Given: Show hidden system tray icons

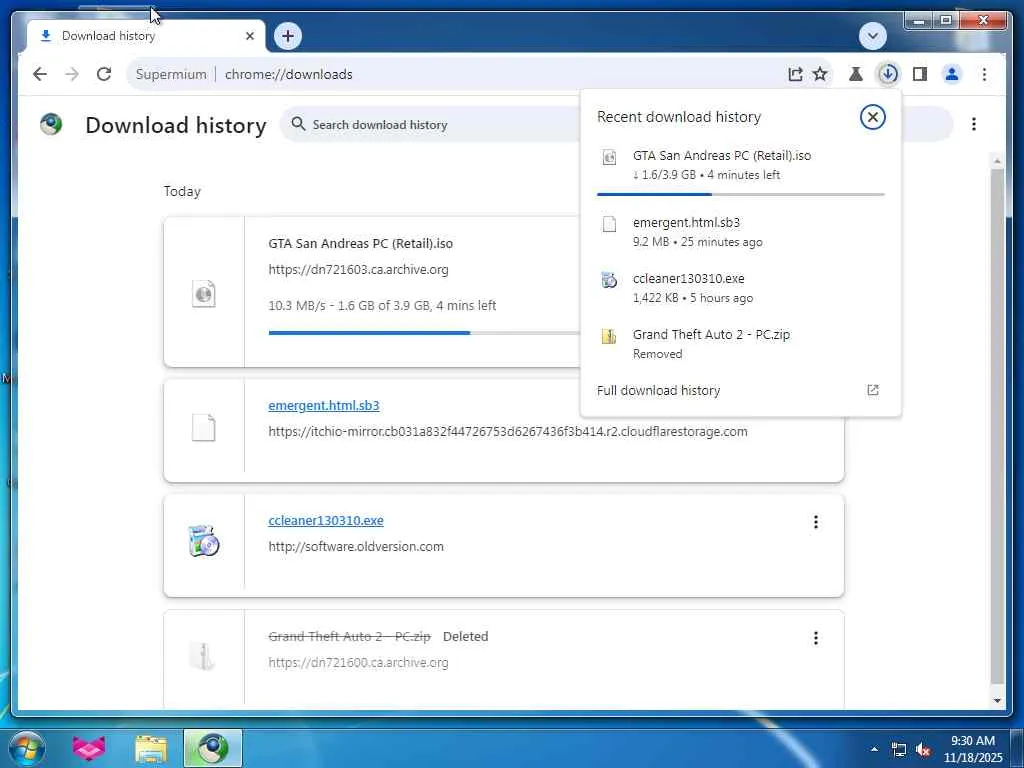Looking at the screenshot, I should pos(874,749).
